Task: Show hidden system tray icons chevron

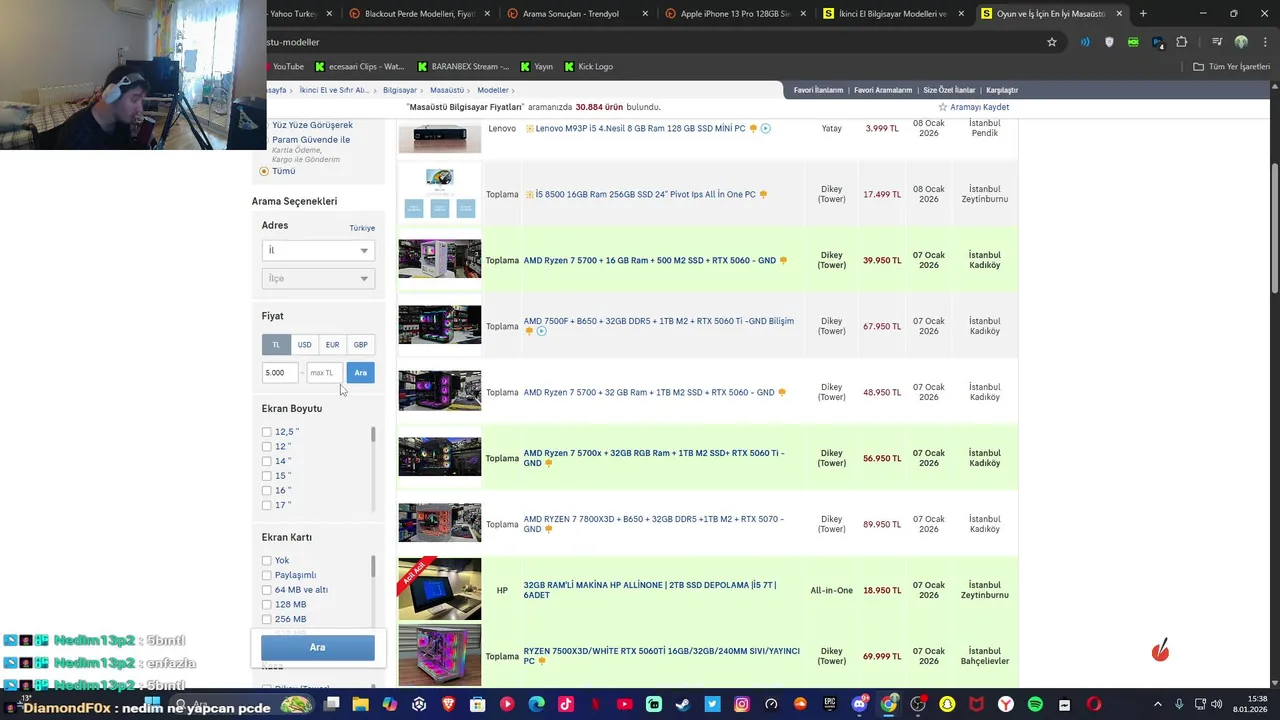Action: click(x=1158, y=705)
